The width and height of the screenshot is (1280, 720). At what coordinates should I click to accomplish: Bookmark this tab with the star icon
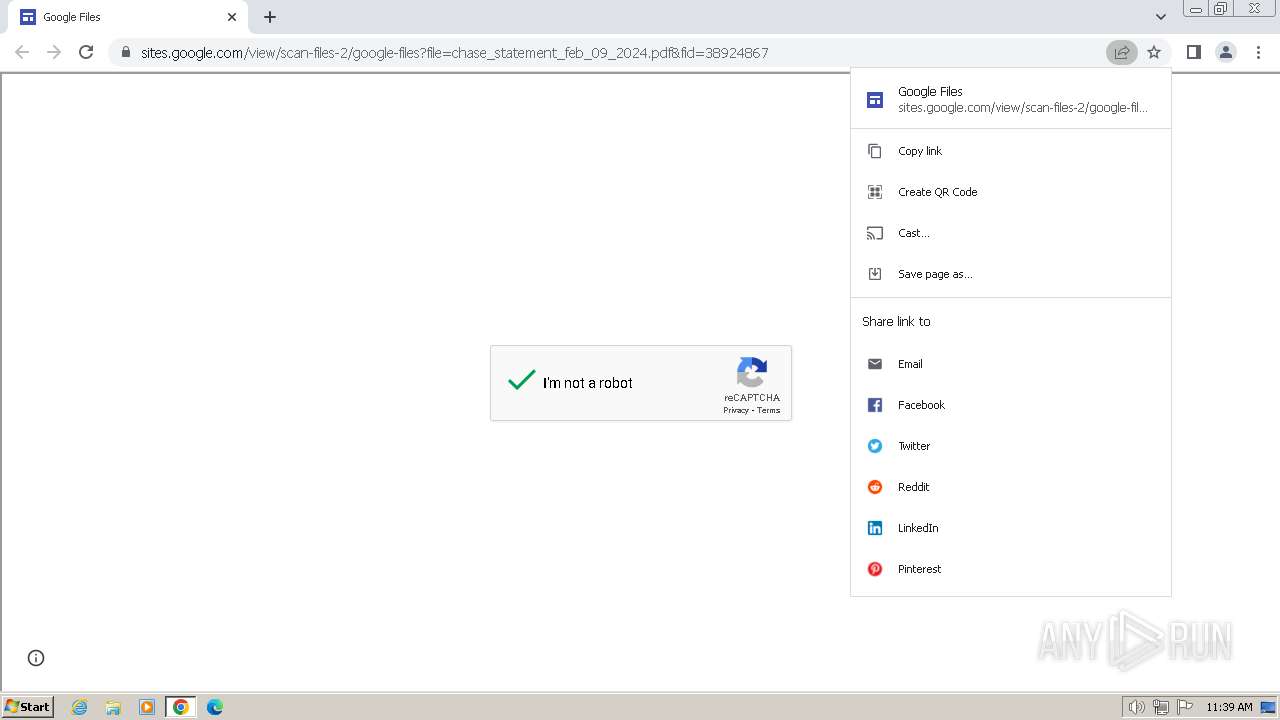(x=1154, y=52)
